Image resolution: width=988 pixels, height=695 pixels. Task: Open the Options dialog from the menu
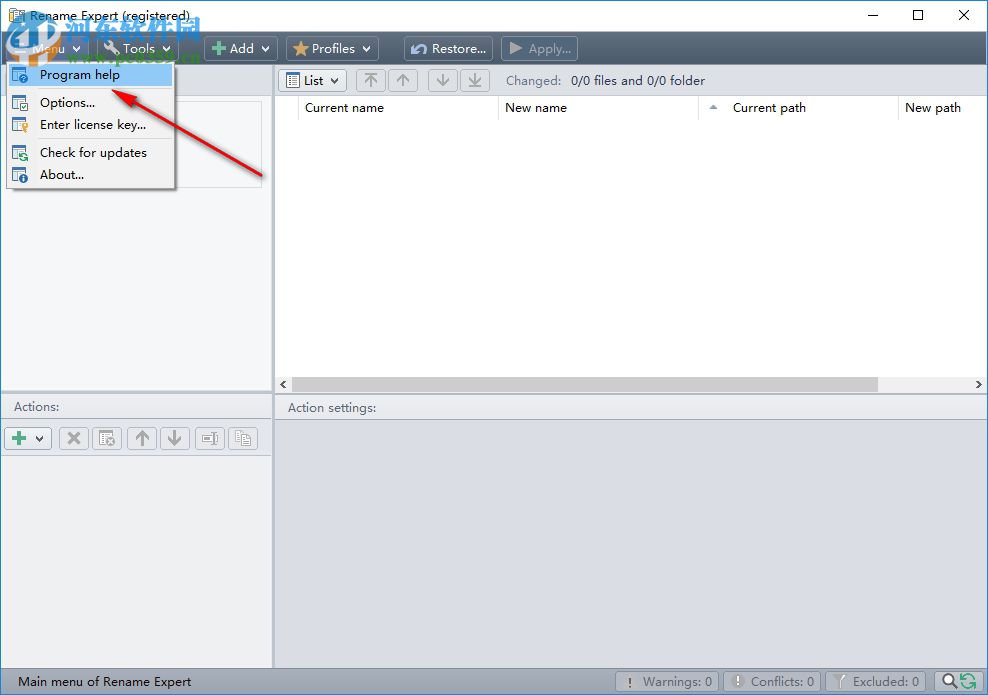67,102
